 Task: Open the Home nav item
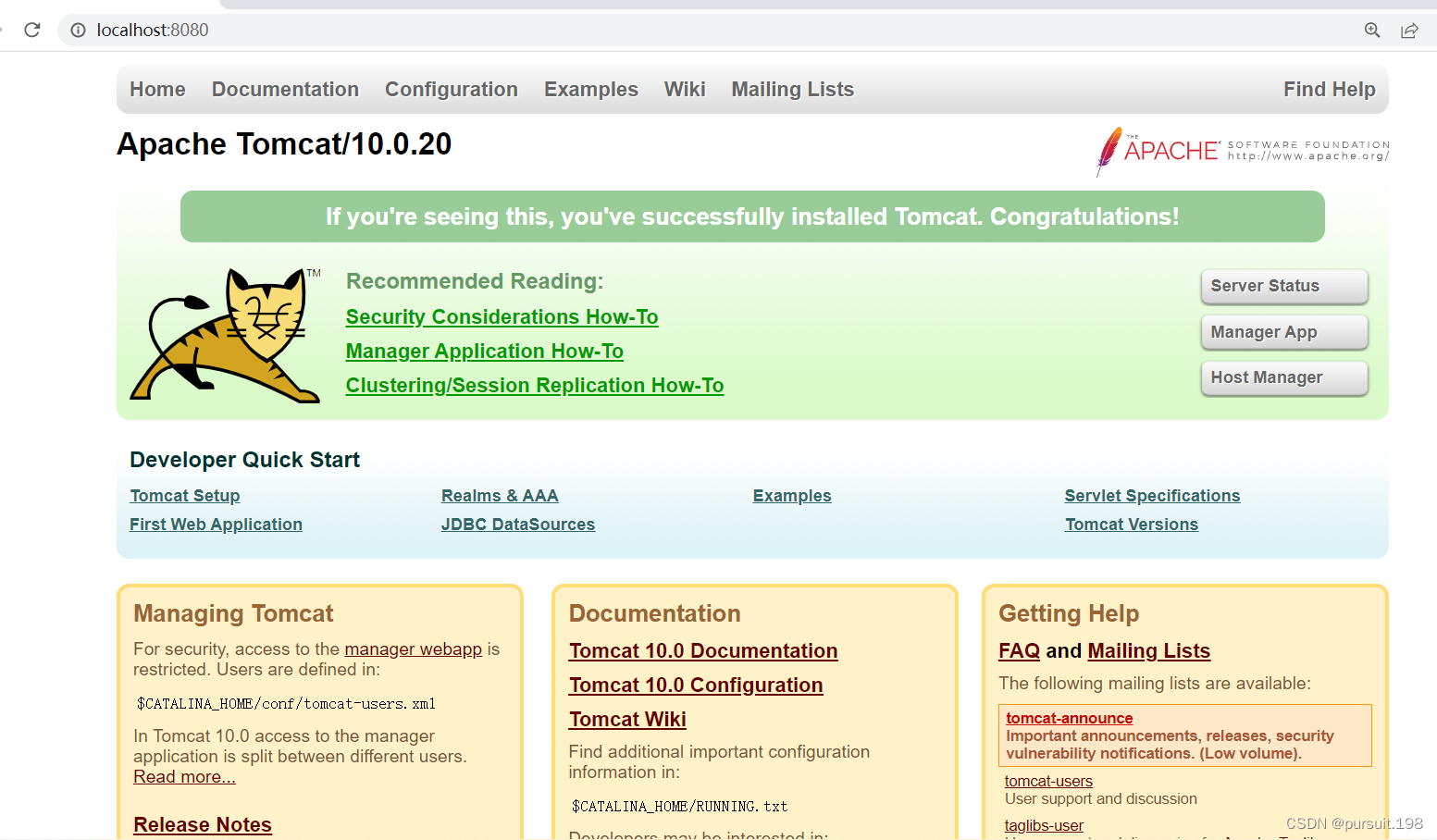pos(157,90)
